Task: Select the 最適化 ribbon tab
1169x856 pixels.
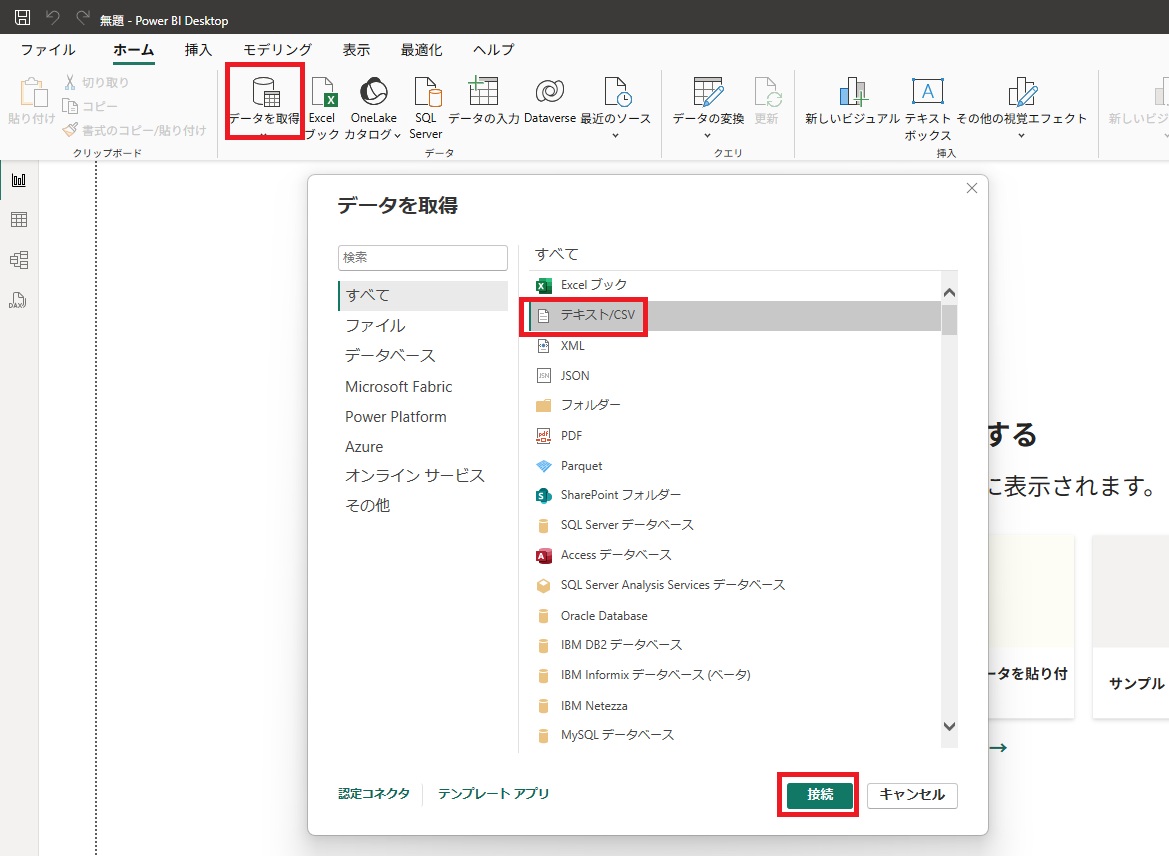Action: (x=421, y=50)
